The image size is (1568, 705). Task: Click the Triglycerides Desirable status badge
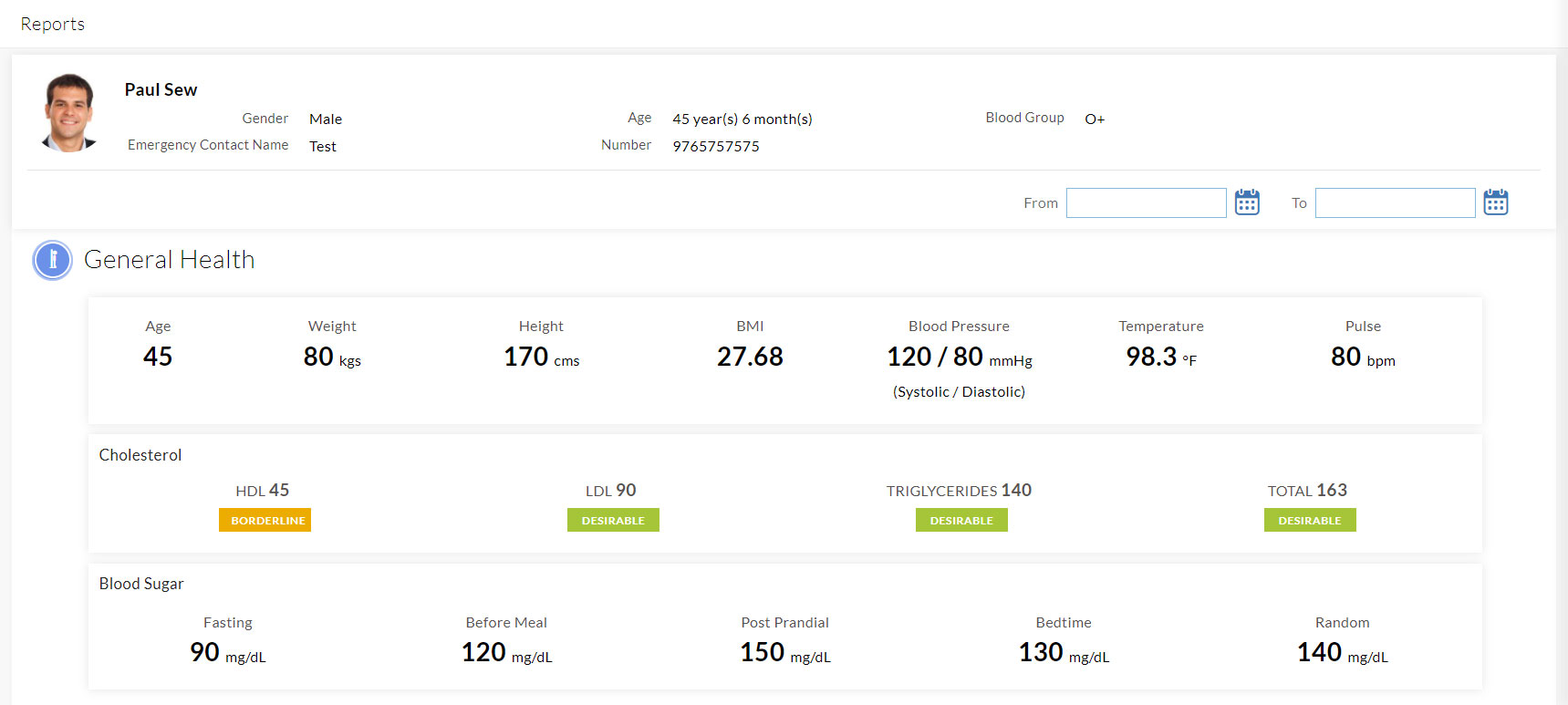pyautogui.click(x=961, y=520)
